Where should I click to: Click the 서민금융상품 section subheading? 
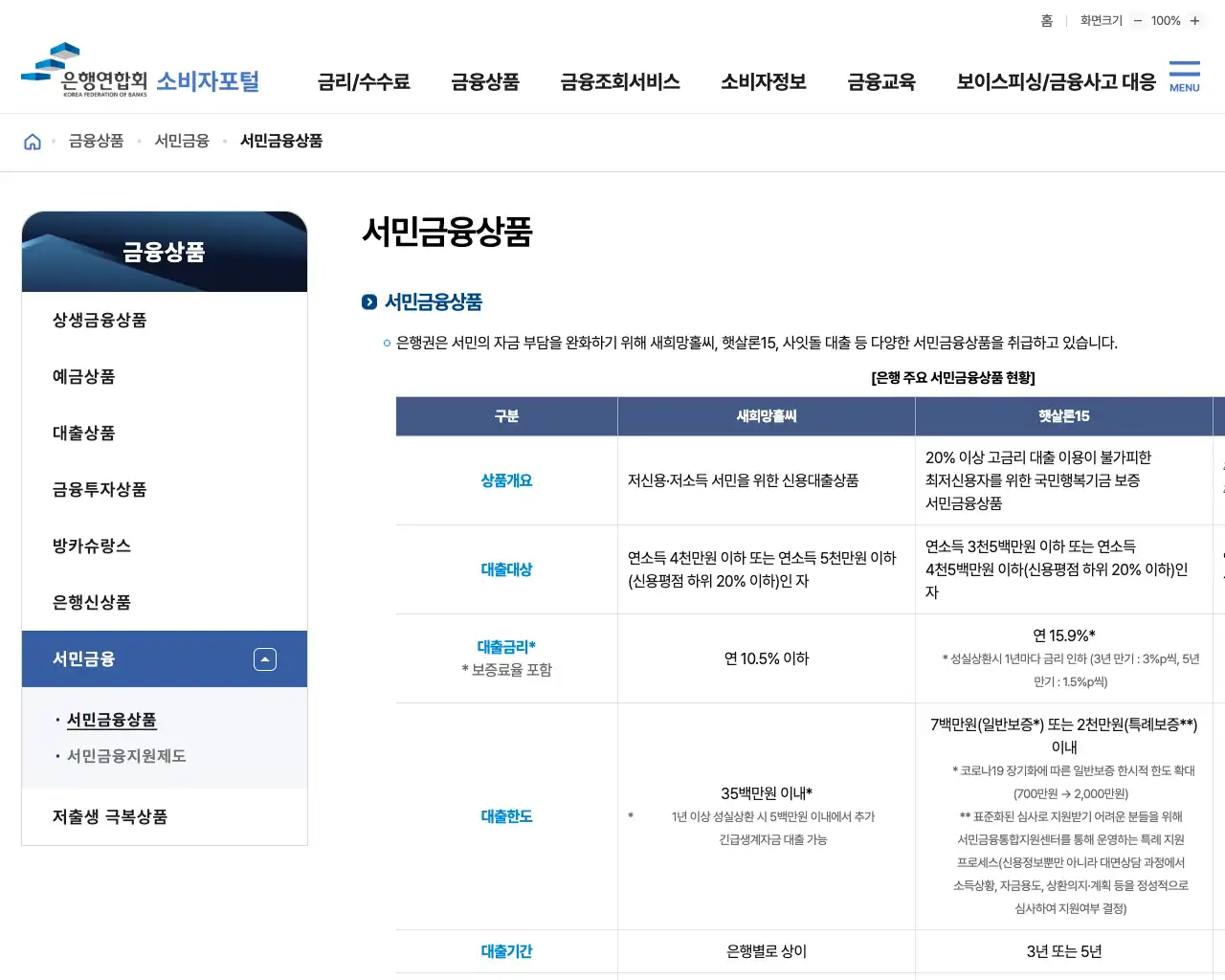pos(434,302)
